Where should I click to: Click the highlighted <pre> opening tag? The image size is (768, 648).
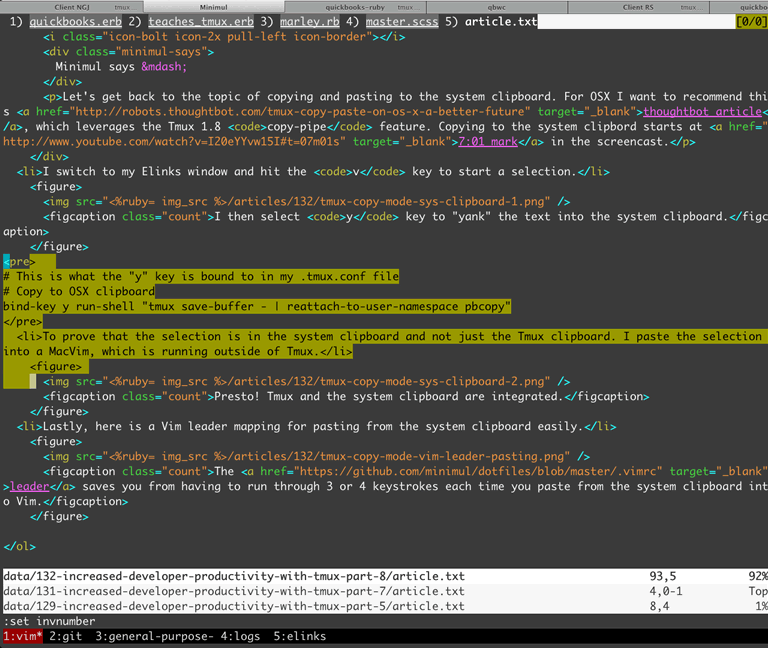click(19, 262)
